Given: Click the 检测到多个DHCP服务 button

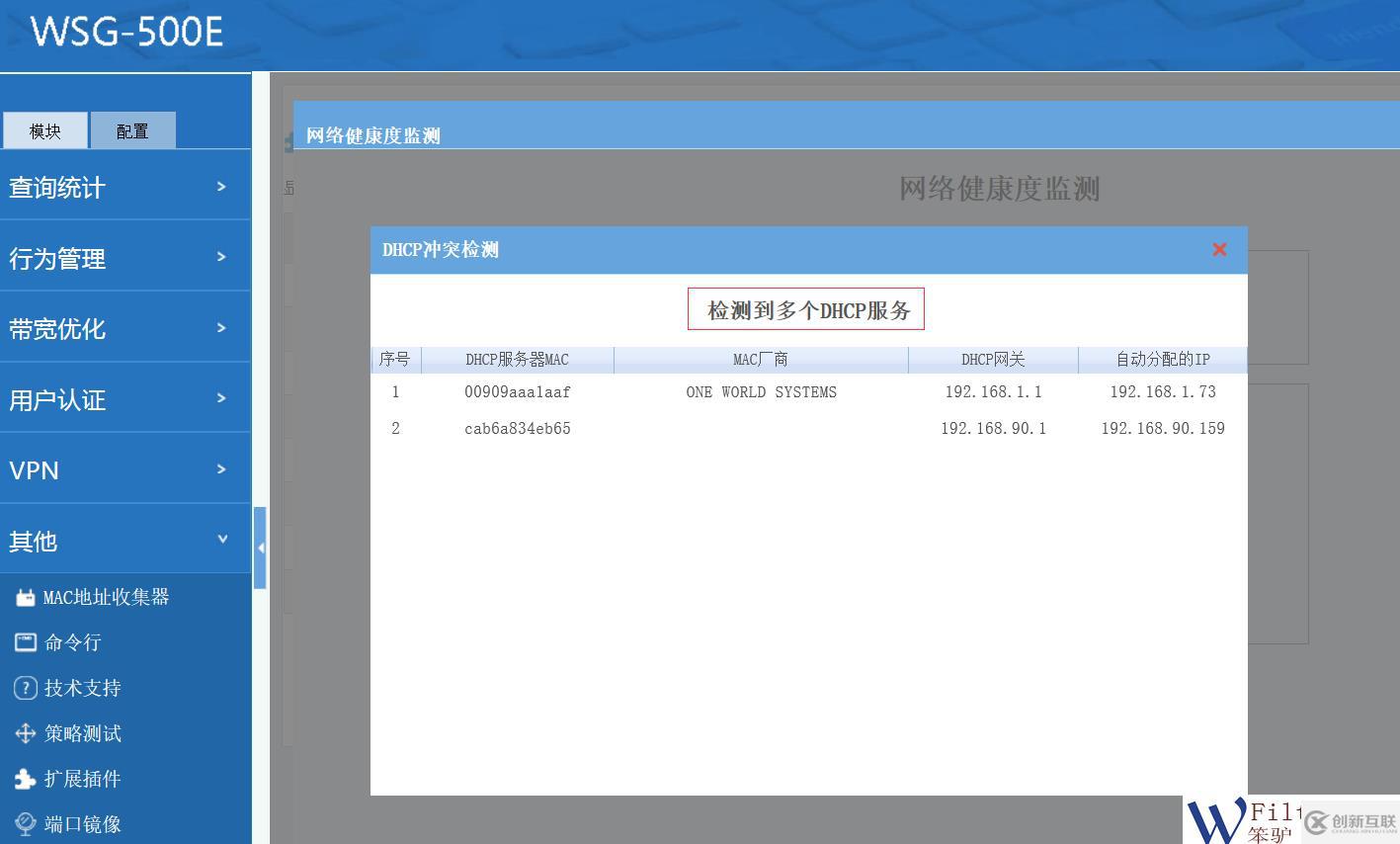Looking at the screenshot, I should 805,308.
